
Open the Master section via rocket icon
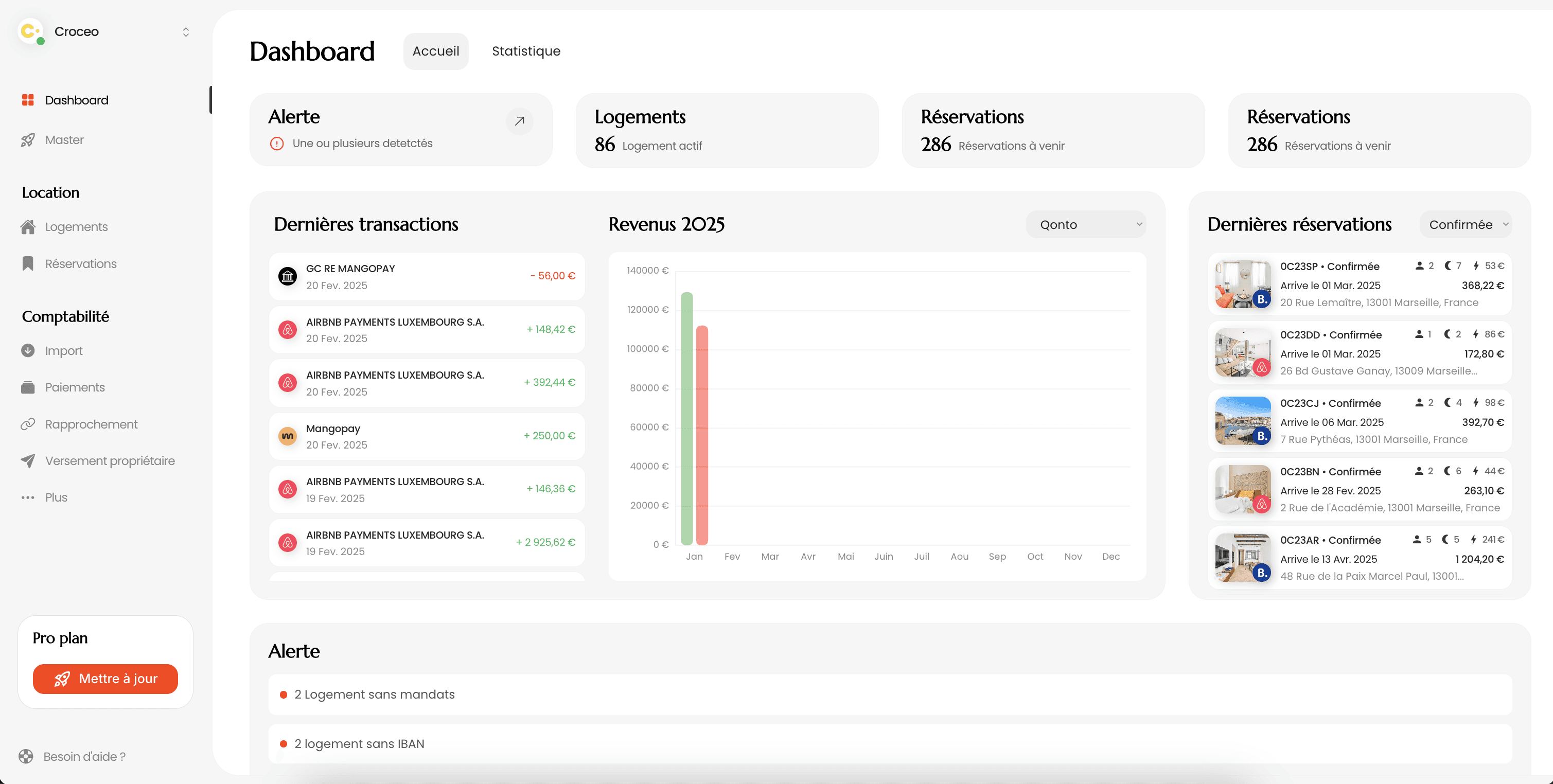pos(28,139)
